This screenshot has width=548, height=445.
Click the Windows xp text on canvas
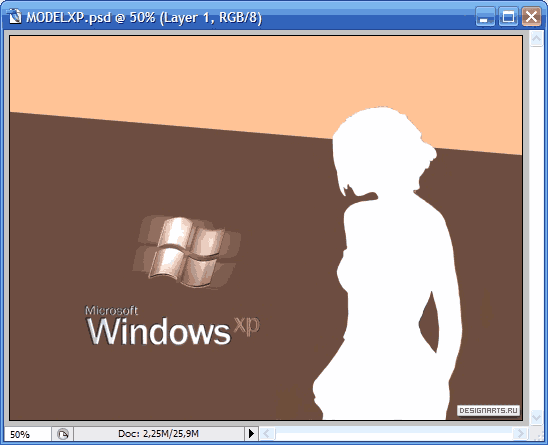[x=173, y=330]
